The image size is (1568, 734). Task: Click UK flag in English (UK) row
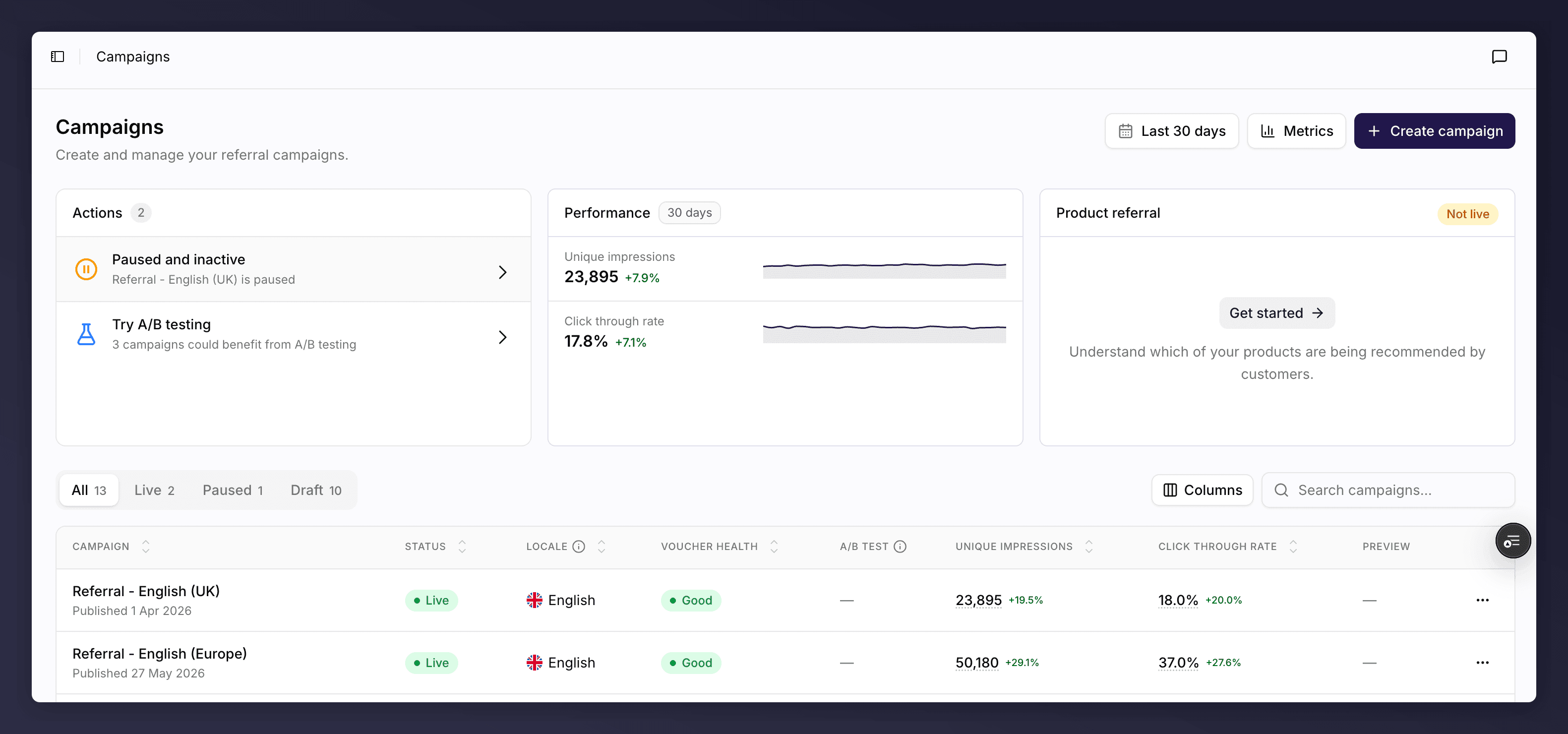click(535, 600)
